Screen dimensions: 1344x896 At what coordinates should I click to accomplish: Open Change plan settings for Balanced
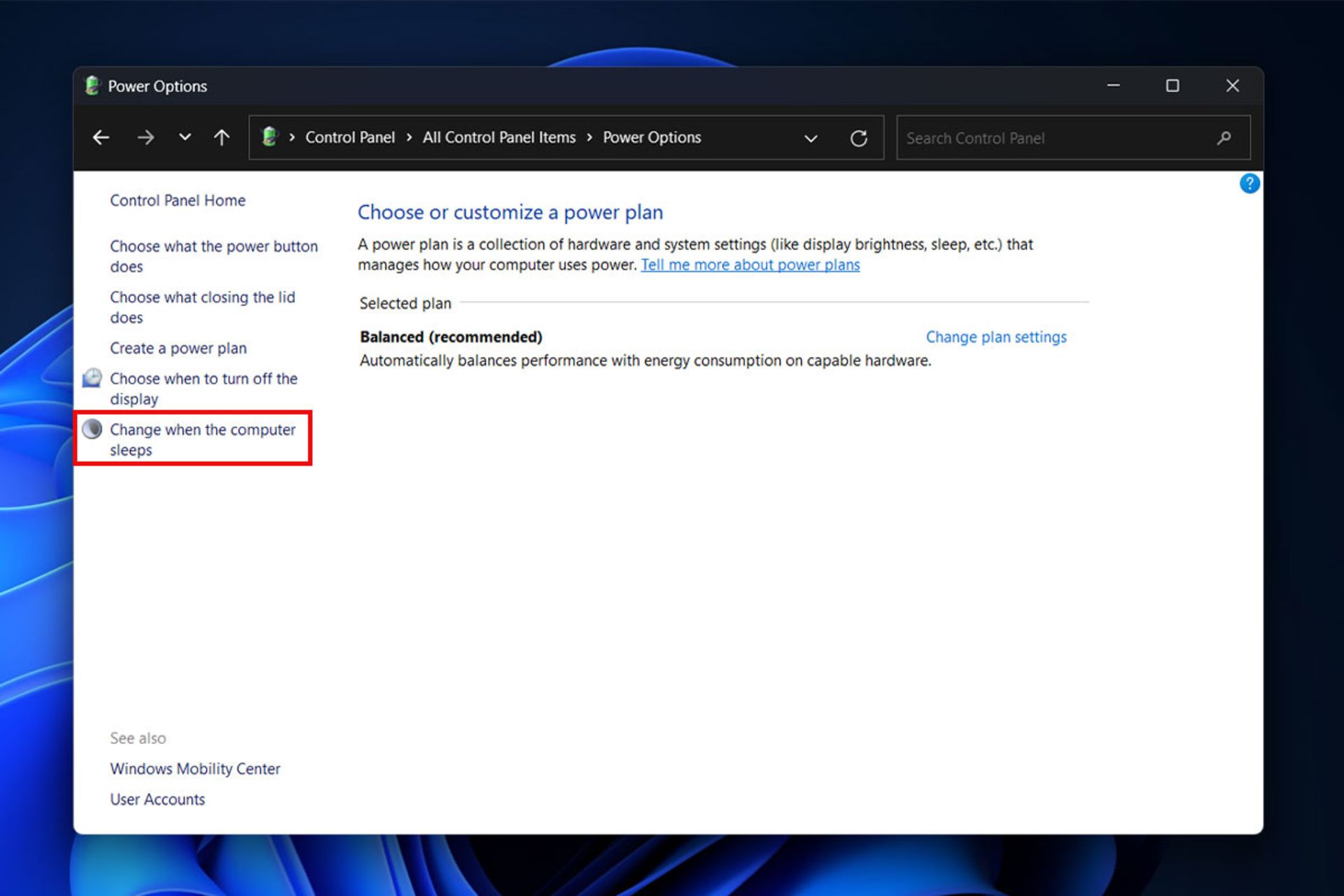click(997, 336)
